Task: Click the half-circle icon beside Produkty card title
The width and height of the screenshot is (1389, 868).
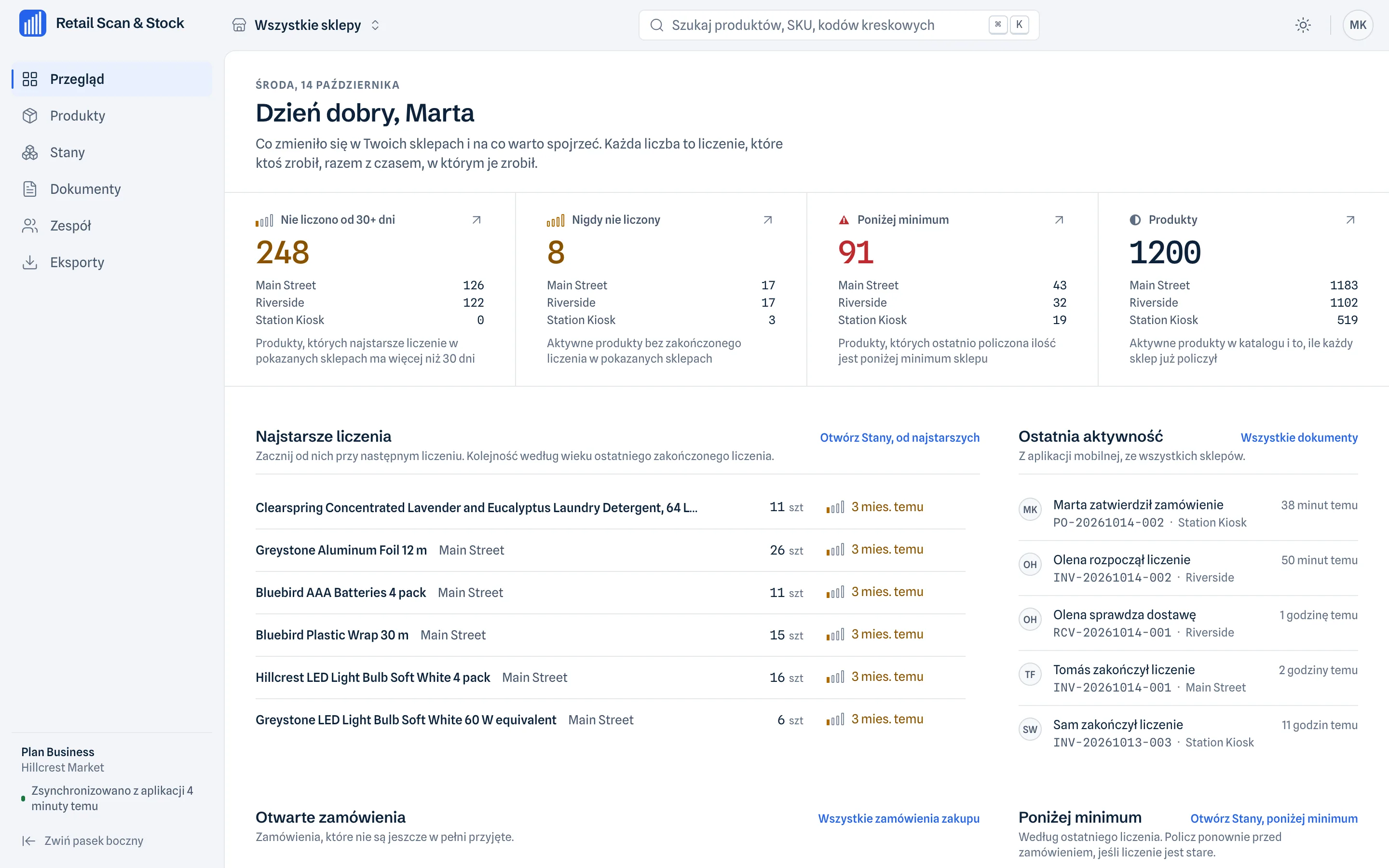Action: (1135, 220)
